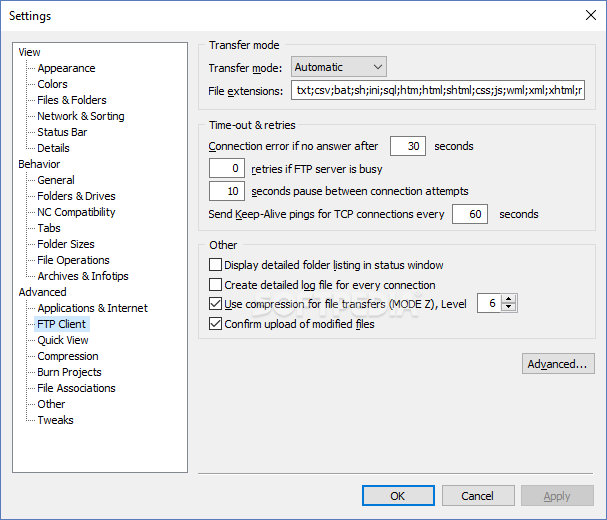Image resolution: width=607 pixels, height=520 pixels.
Task: Select Status Bar settings
Action: pos(62,132)
